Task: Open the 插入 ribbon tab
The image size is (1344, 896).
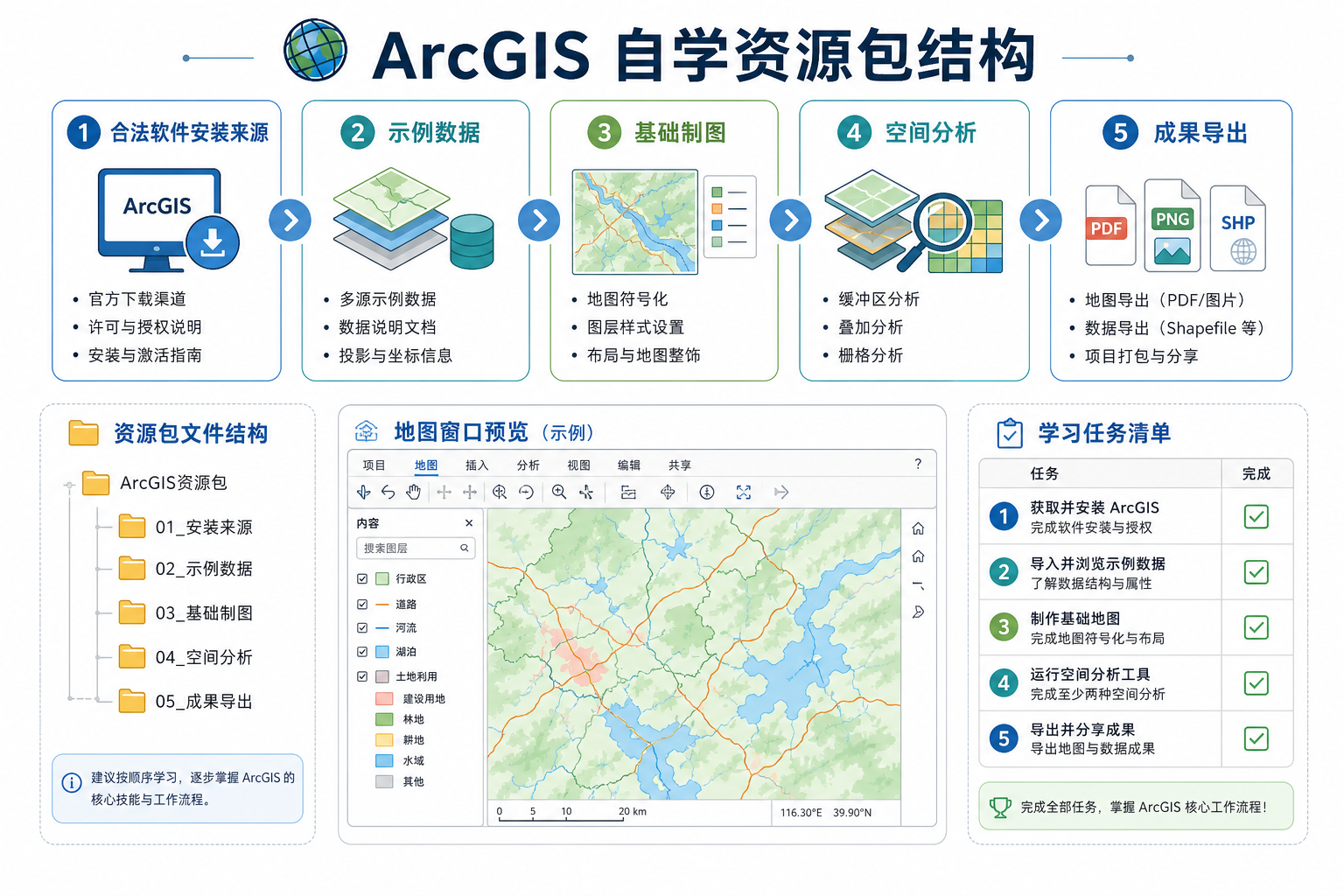Action: (x=477, y=465)
